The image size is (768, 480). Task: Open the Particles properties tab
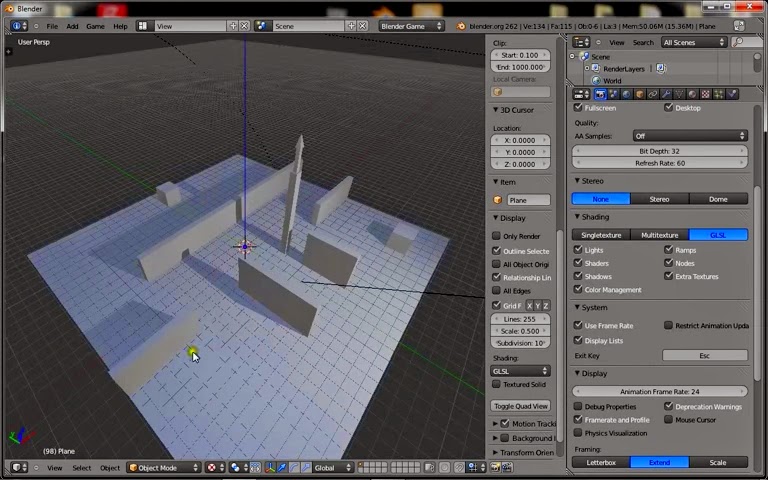pyautogui.click(x=719, y=94)
